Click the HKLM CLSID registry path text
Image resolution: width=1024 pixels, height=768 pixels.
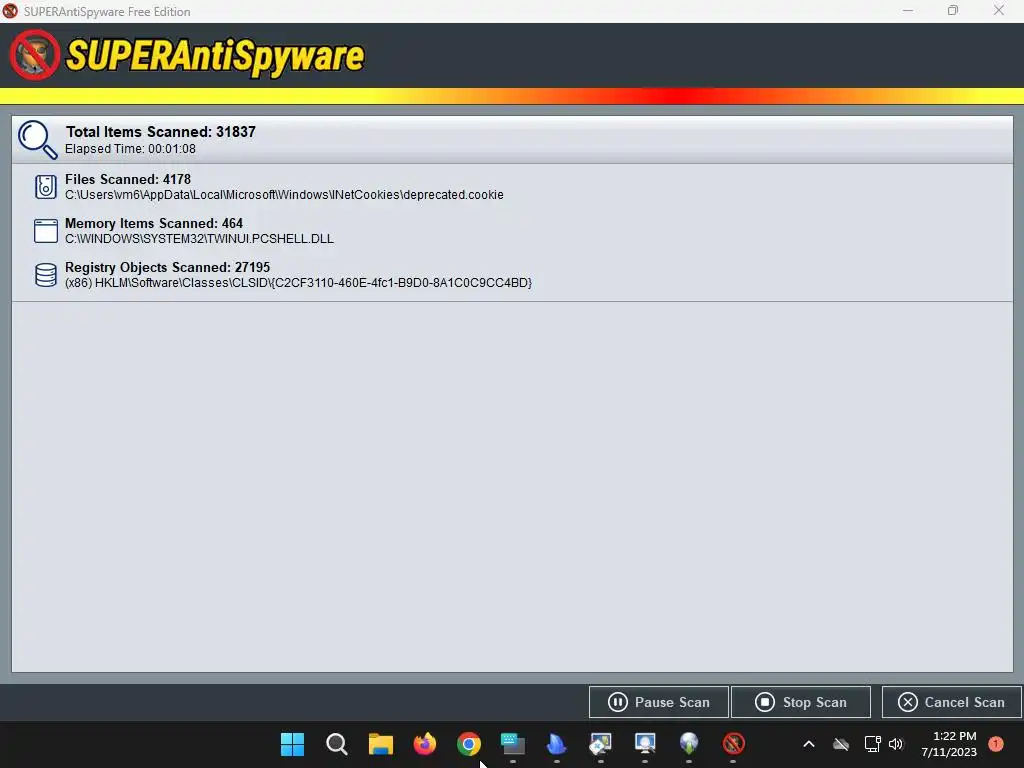click(298, 283)
